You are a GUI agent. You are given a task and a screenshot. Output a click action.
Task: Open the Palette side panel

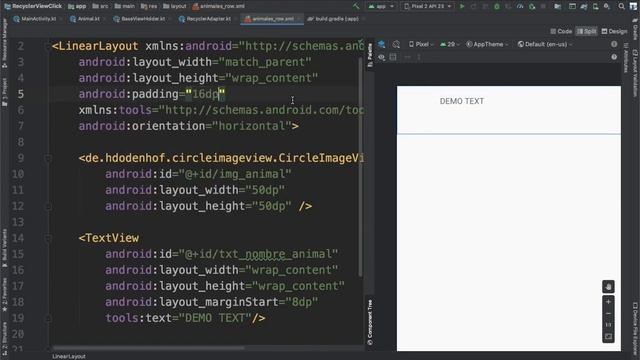(x=370, y=55)
